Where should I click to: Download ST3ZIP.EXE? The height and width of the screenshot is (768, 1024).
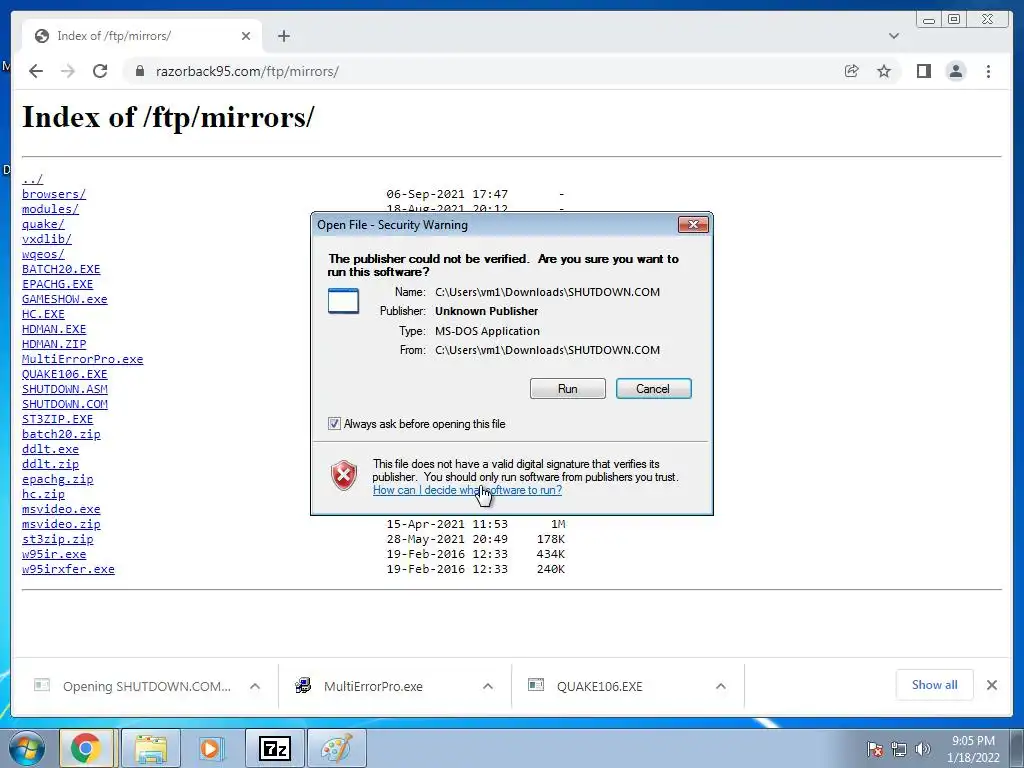point(57,419)
